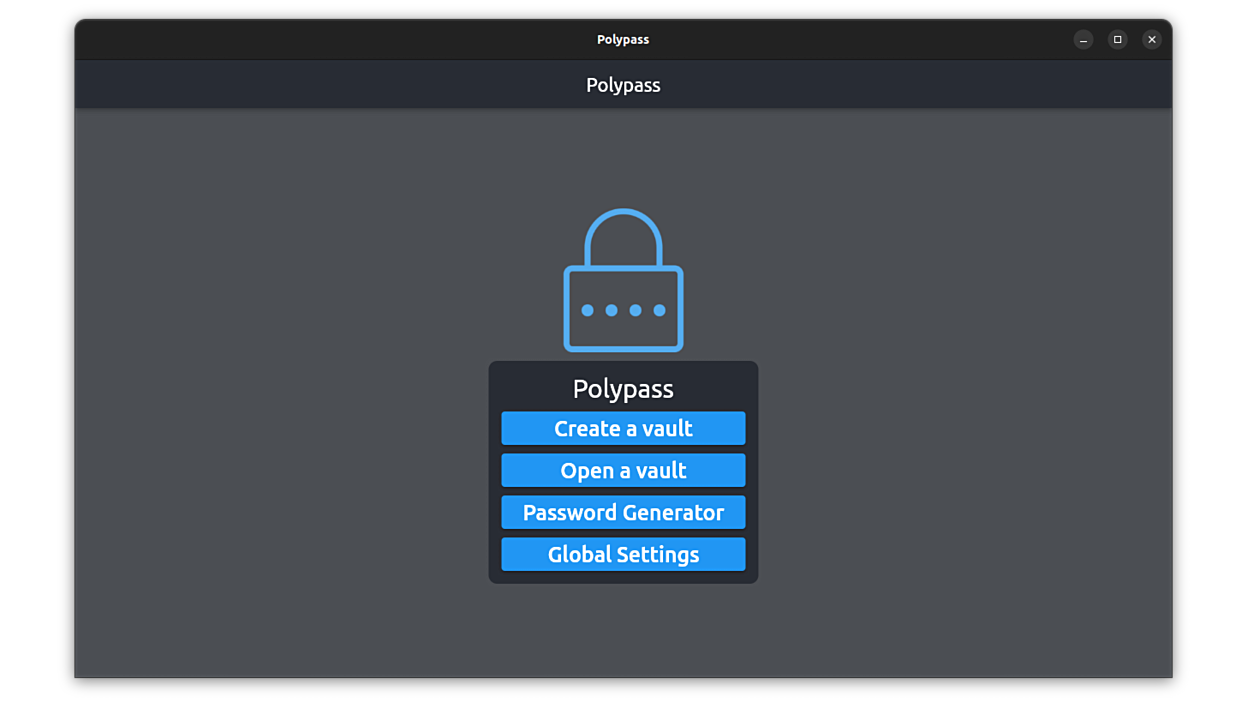Select the Polypass heading inside the menu card

pos(623,389)
